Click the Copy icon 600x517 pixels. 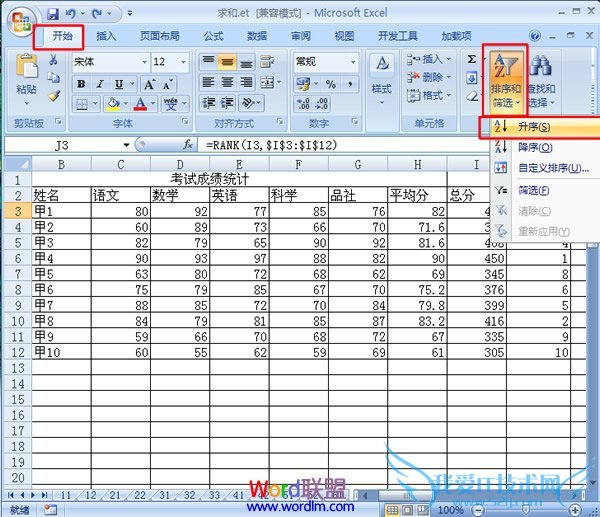pyautogui.click(x=53, y=78)
